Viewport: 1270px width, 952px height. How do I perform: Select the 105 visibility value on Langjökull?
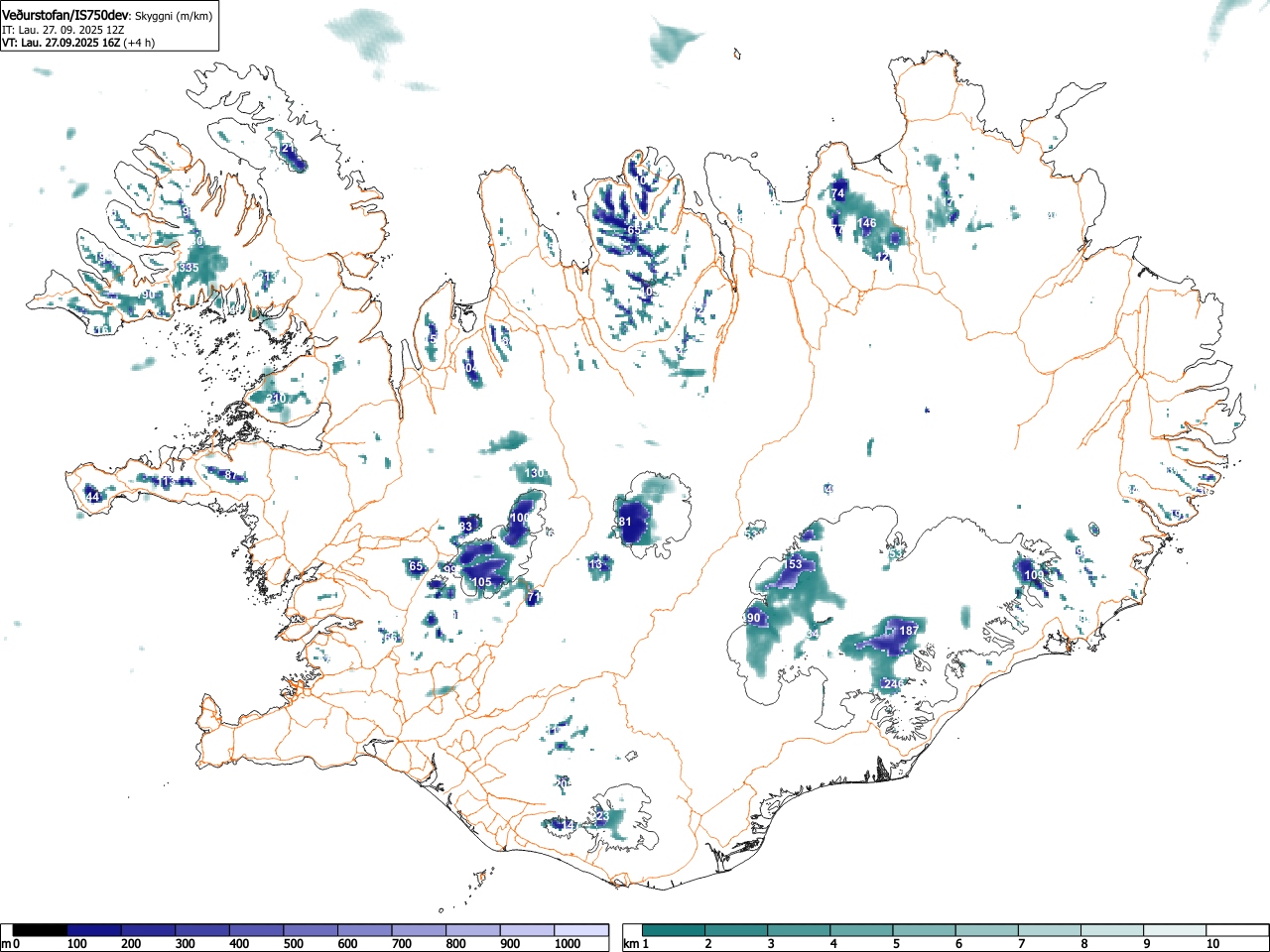(481, 582)
